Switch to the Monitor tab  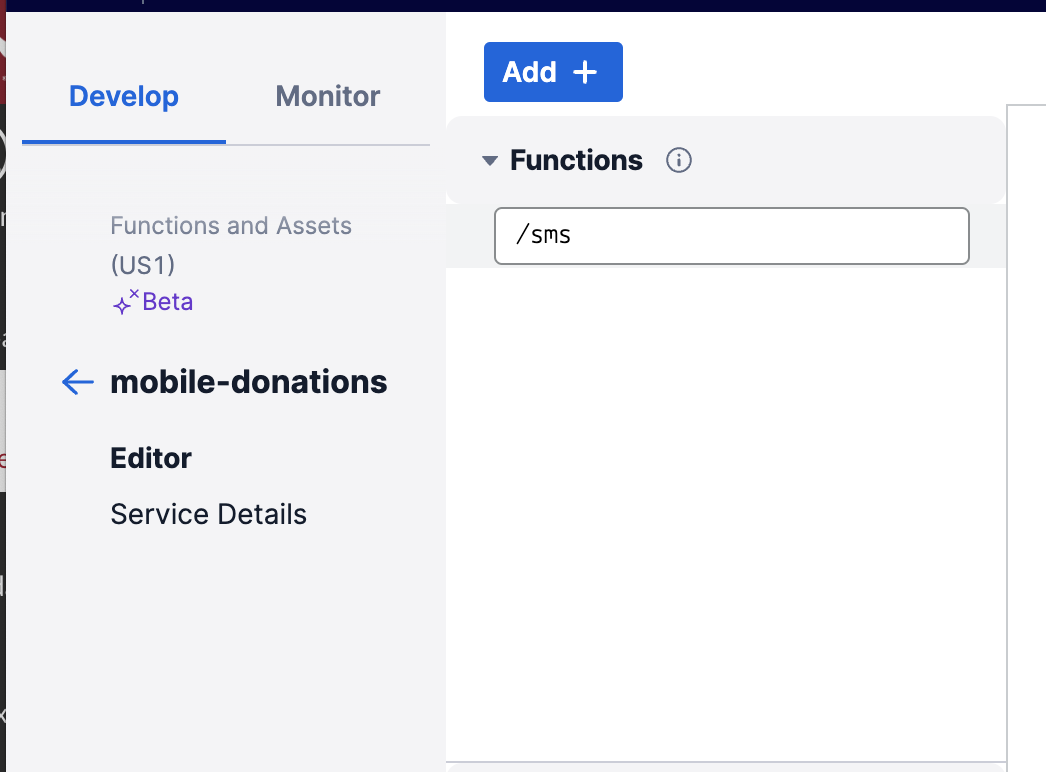(x=328, y=97)
